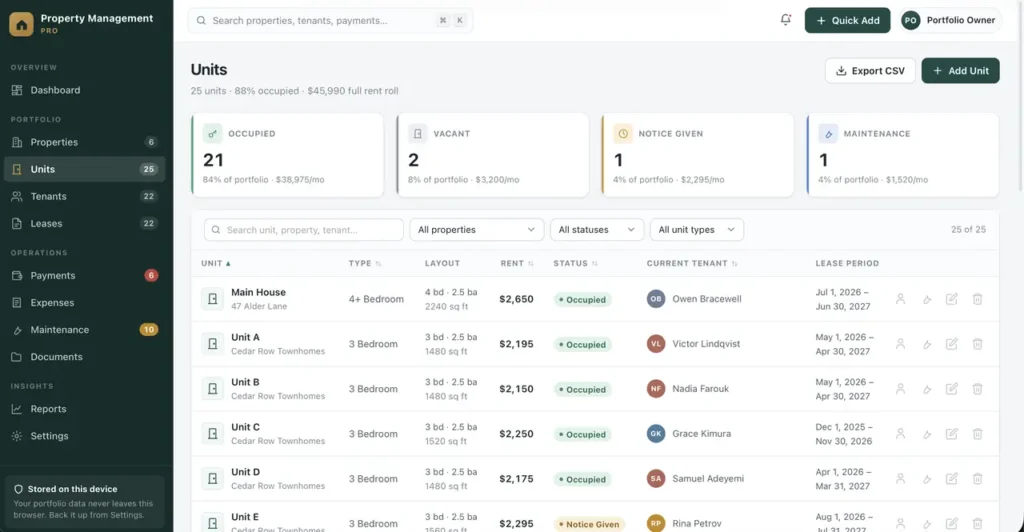Edit the Main House unit

[x=952, y=299]
